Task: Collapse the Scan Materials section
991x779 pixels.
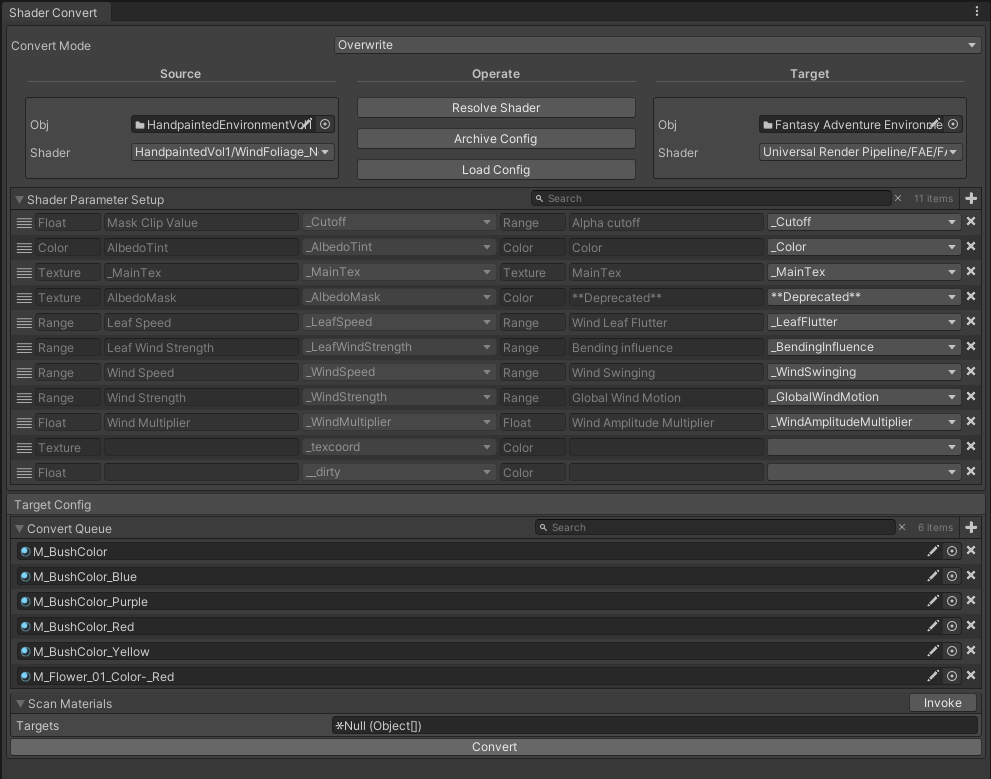Action: pos(18,703)
